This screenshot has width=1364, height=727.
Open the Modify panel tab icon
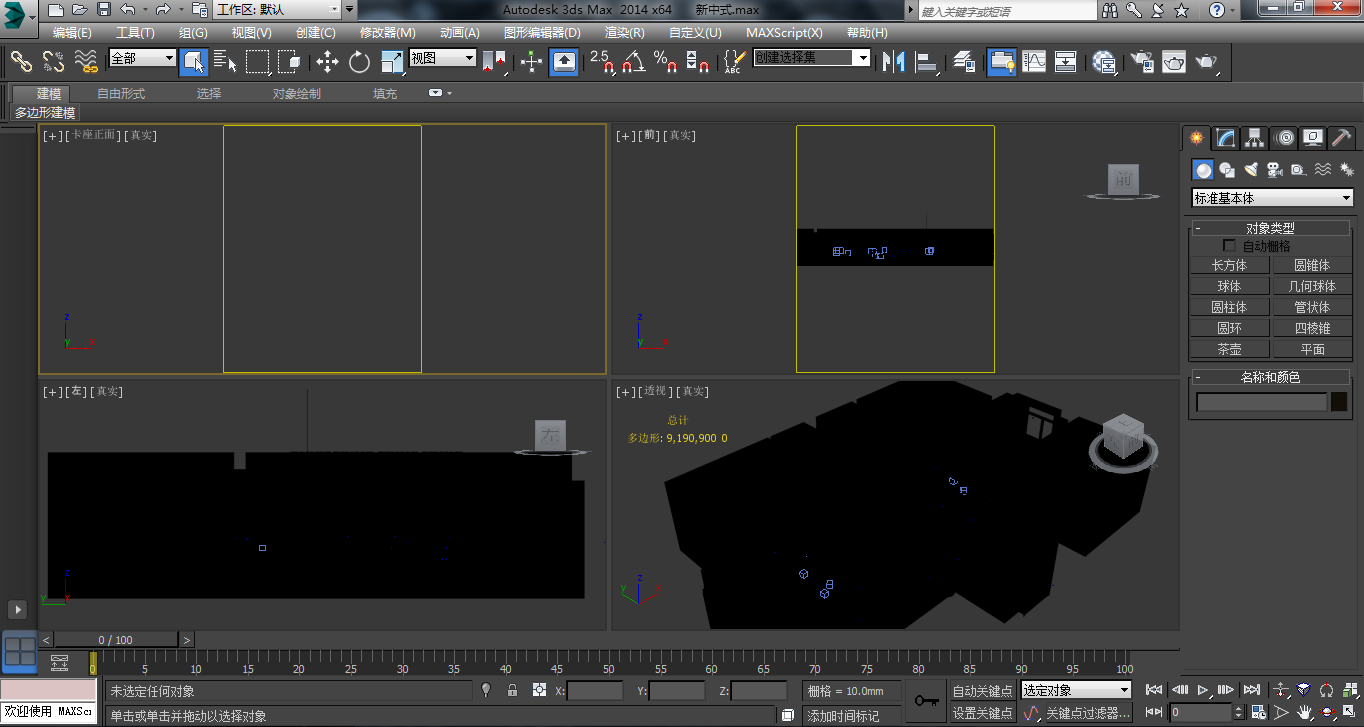click(1225, 138)
